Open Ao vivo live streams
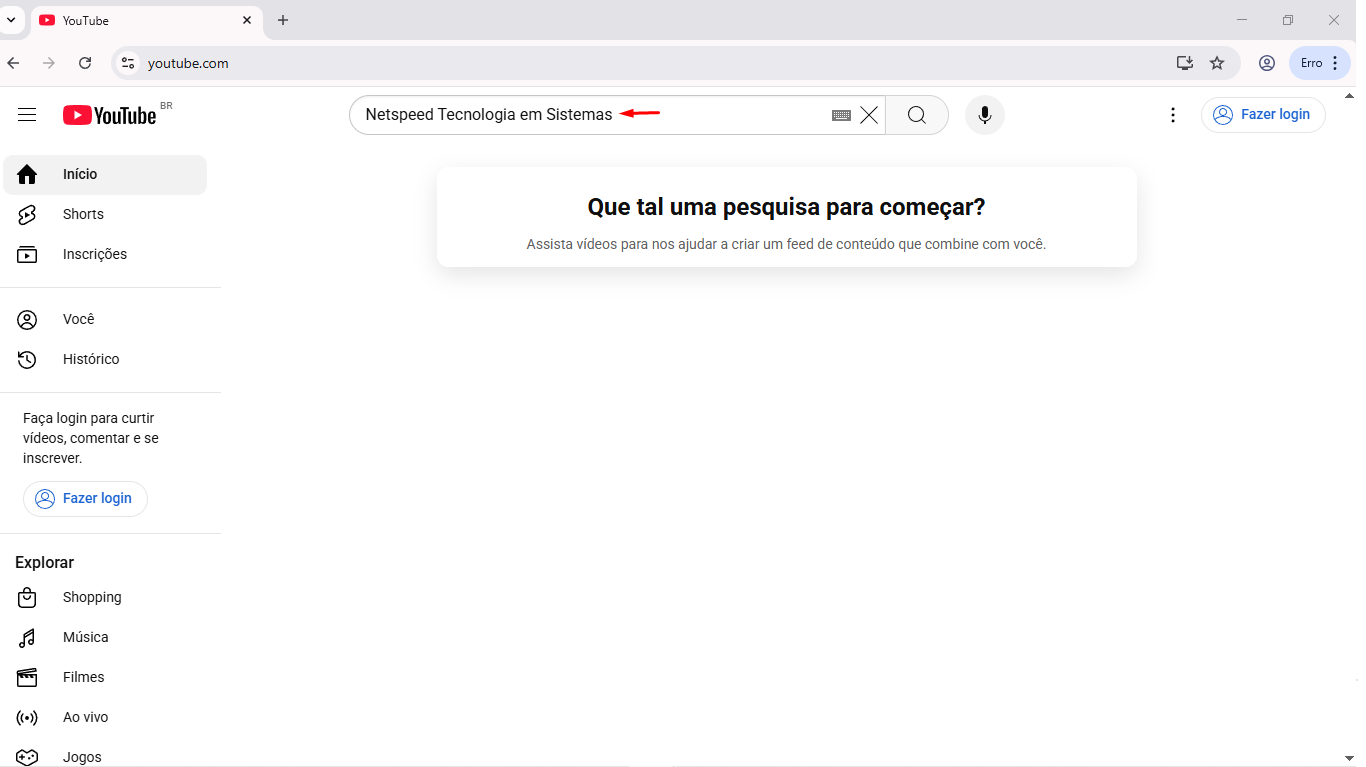This screenshot has height=767, width=1366. pyautogui.click(x=85, y=717)
